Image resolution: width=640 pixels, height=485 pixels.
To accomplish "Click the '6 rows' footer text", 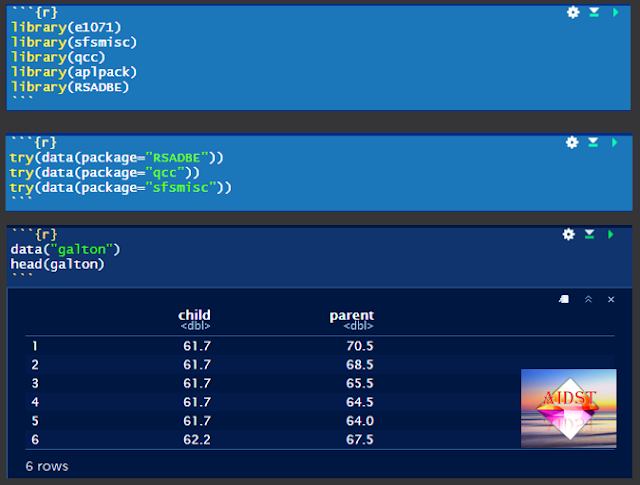I will point(47,466).
